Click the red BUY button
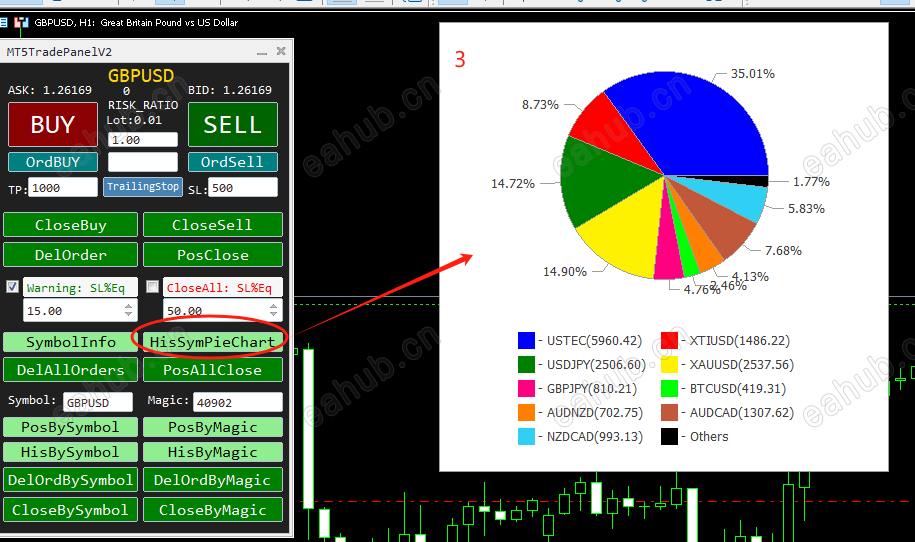Viewport: 915px width, 542px height. pos(53,124)
